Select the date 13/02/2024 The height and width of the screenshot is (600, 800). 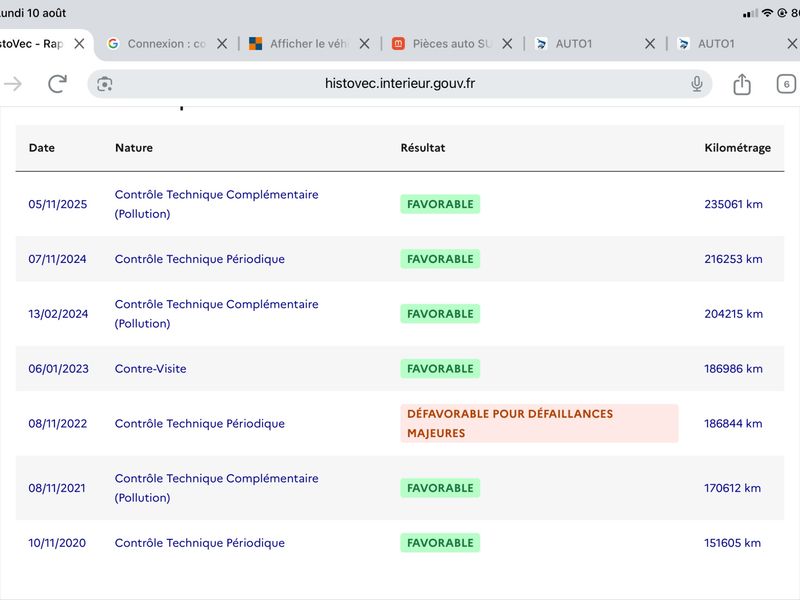[58, 314]
